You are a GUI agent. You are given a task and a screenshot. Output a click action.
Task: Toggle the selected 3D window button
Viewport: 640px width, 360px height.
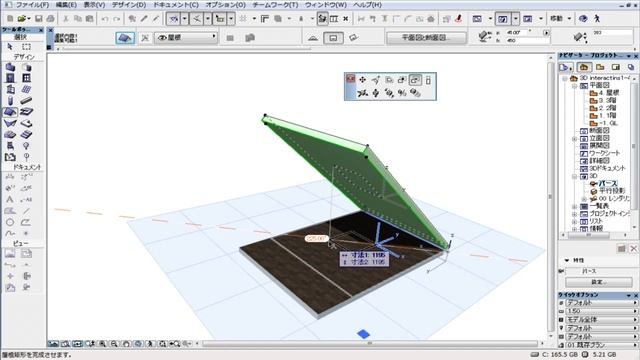coord(502,19)
